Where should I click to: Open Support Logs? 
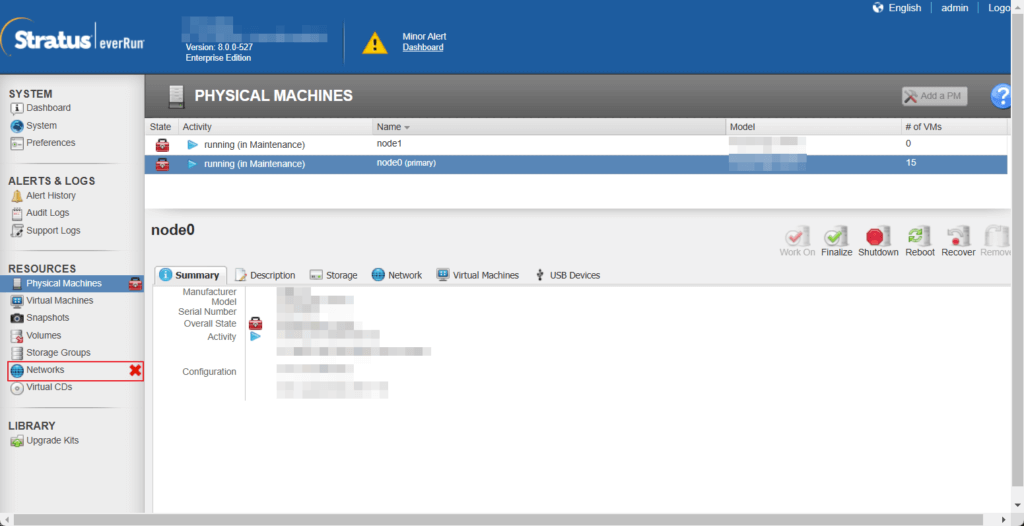[46, 230]
